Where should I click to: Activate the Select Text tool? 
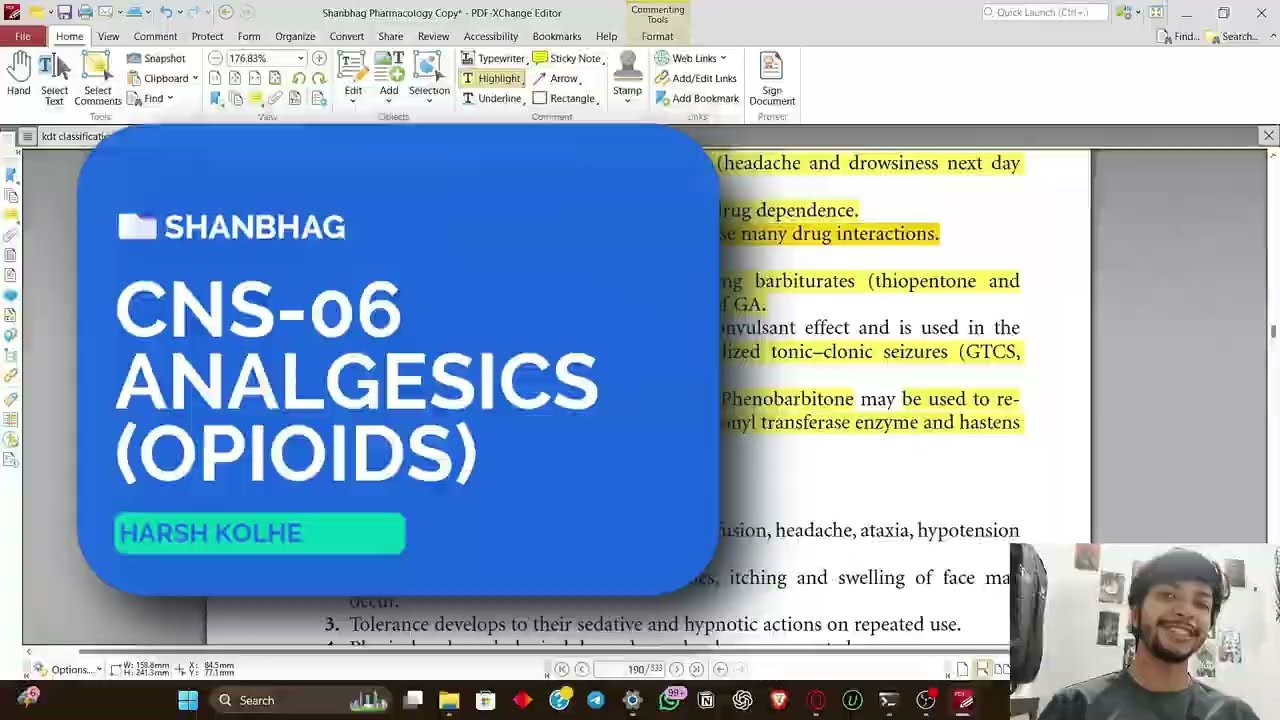tap(54, 79)
